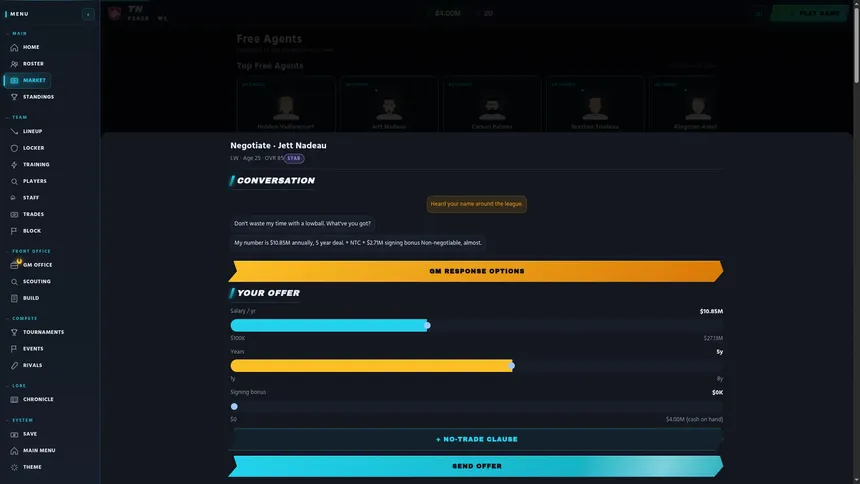860x484 pixels.
Task: Collapse the Front Office section header
Action: pyautogui.click(x=29, y=251)
